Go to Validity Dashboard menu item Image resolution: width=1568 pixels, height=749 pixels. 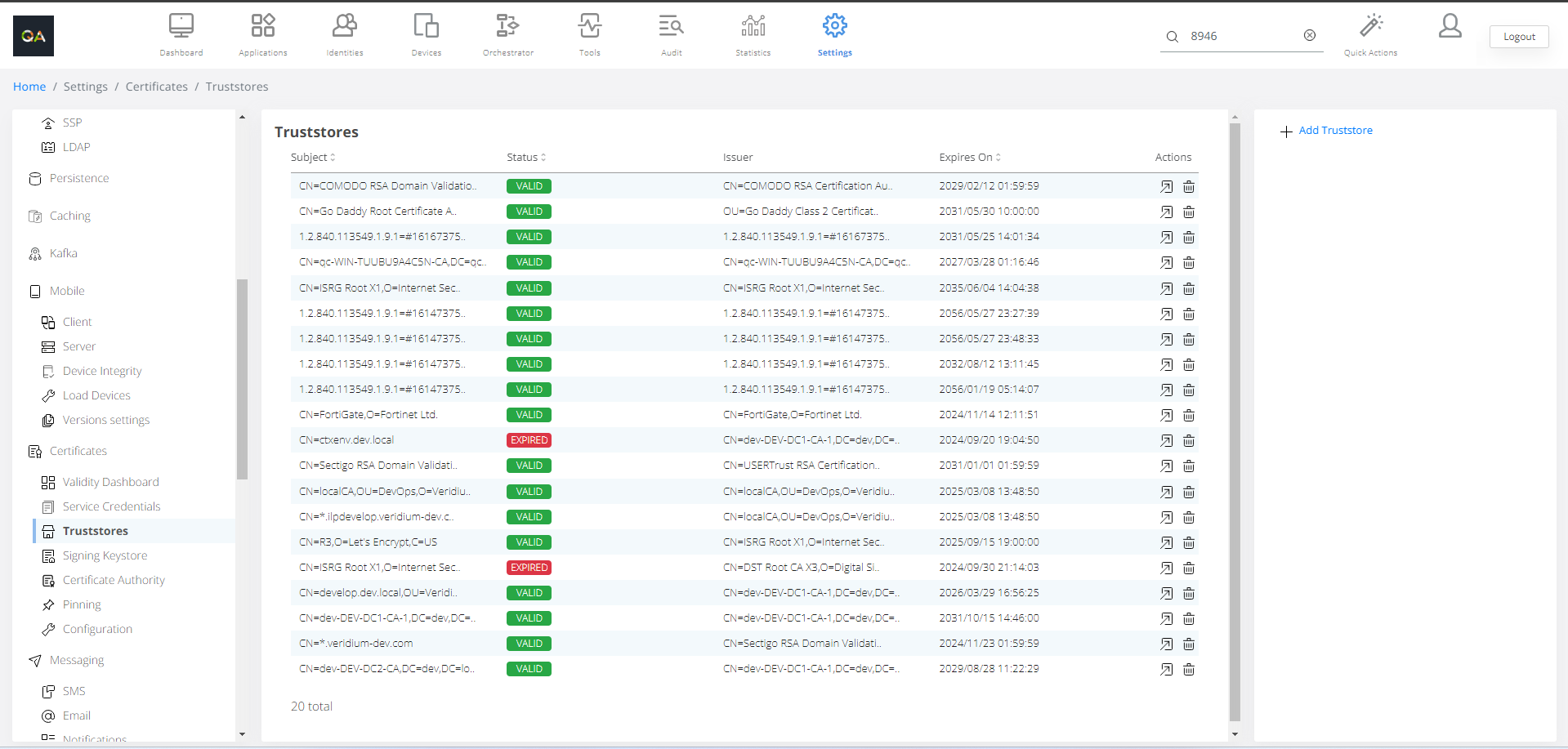110,483
